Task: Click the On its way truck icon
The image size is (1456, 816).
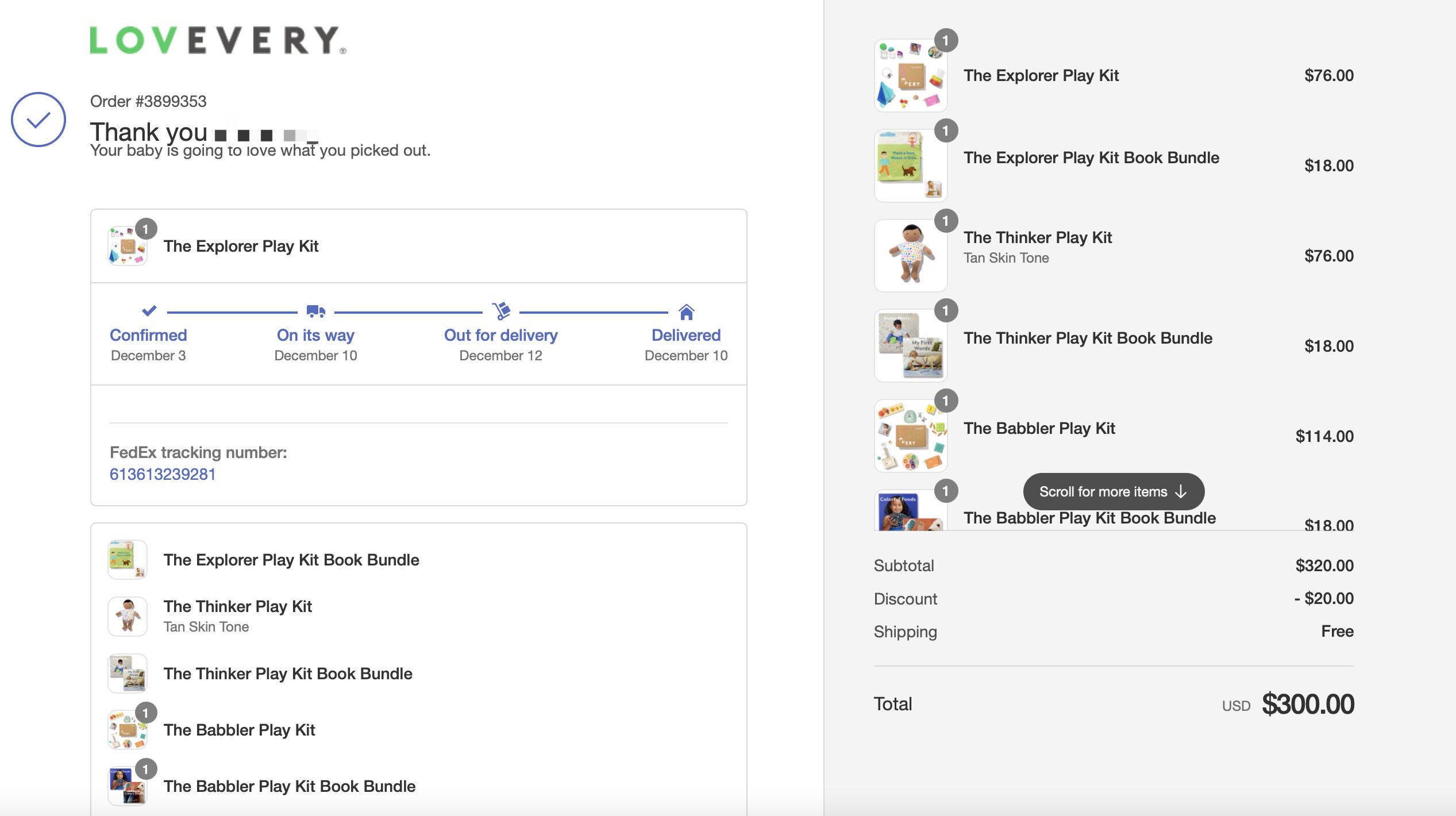Action: pos(316,311)
